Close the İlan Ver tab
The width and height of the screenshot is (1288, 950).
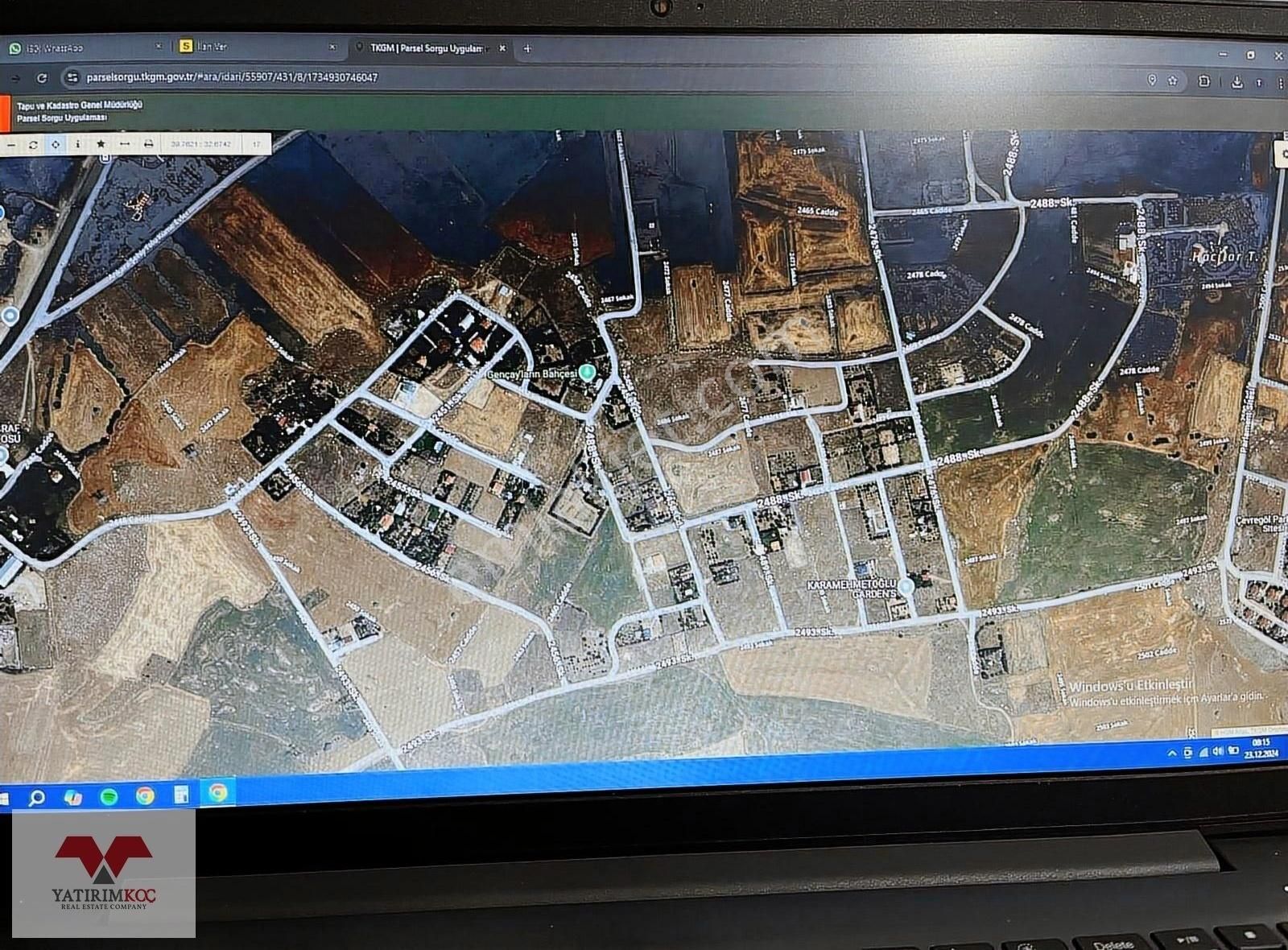332,47
